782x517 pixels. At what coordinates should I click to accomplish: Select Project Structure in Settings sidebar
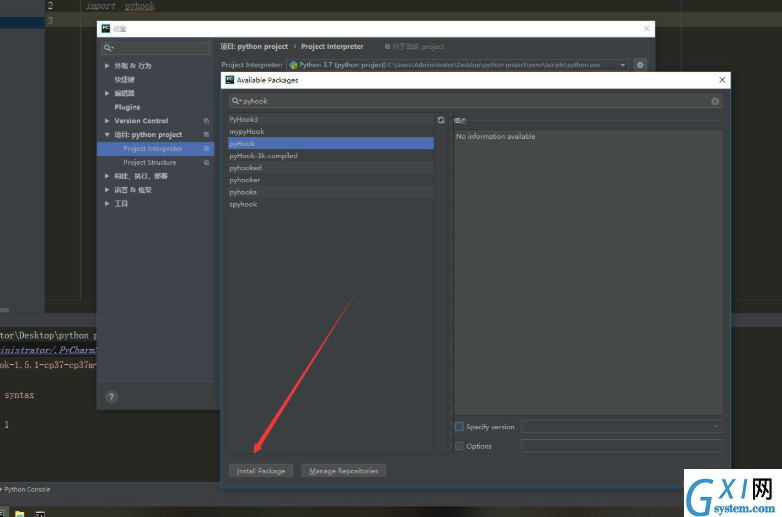(150, 163)
